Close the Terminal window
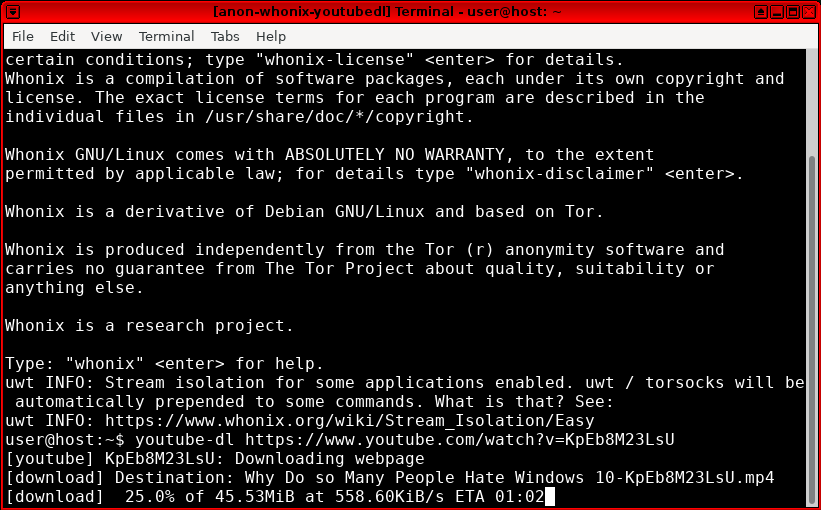The height and width of the screenshot is (510, 821). (808, 11)
